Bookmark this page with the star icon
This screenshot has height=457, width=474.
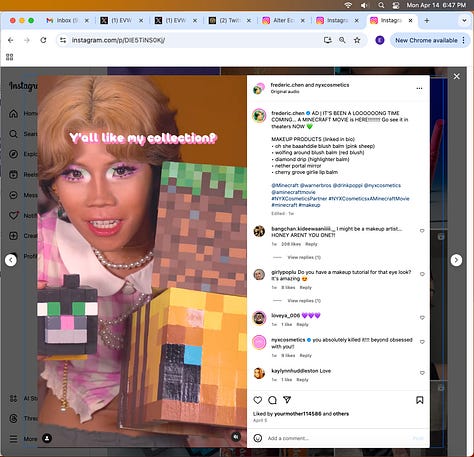tap(357, 40)
